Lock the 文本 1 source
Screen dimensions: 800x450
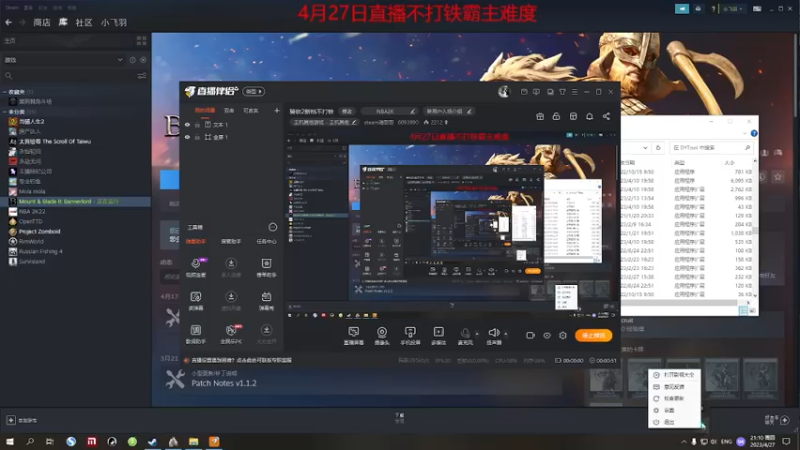pos(197,124)
